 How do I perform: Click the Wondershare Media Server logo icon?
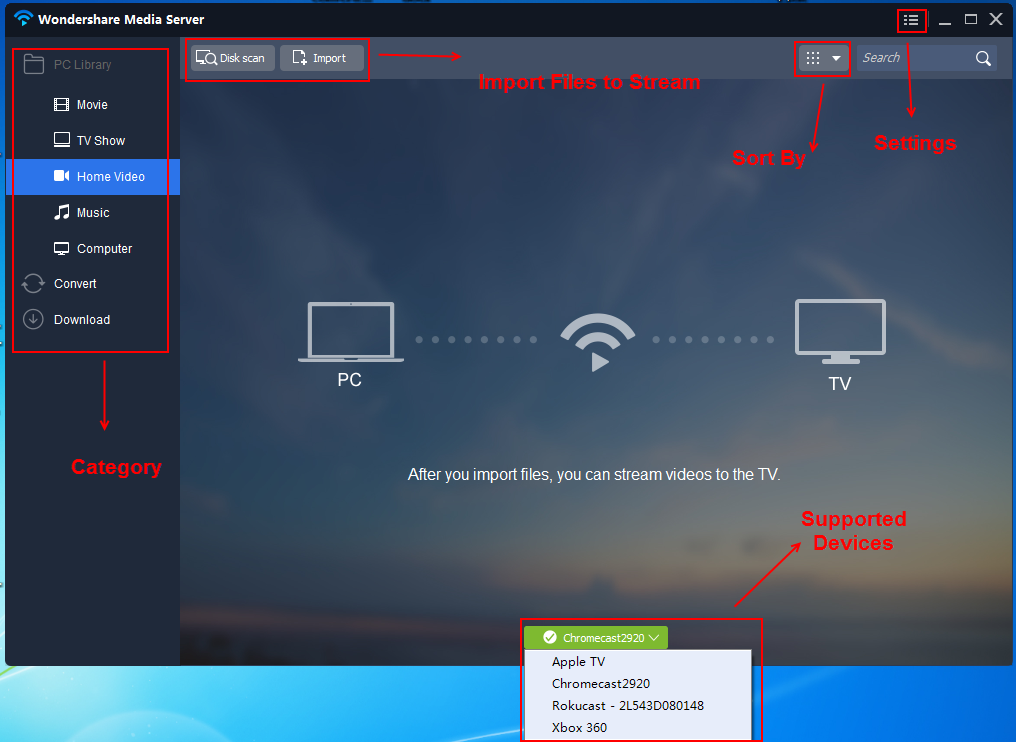tap(23, 18)
